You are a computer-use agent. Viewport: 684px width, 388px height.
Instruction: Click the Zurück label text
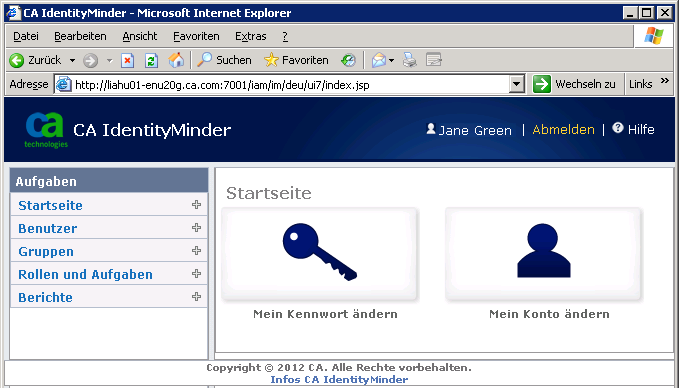44,60
